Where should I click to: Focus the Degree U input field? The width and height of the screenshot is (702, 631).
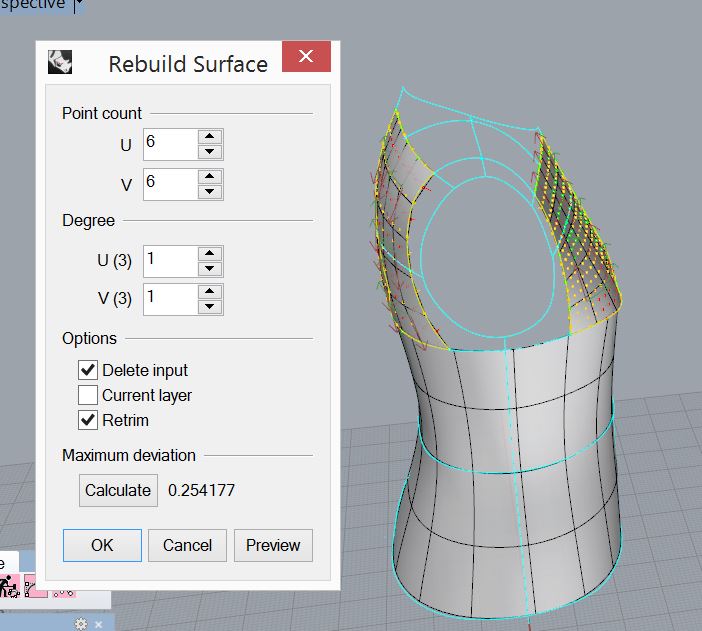point(171,261)
